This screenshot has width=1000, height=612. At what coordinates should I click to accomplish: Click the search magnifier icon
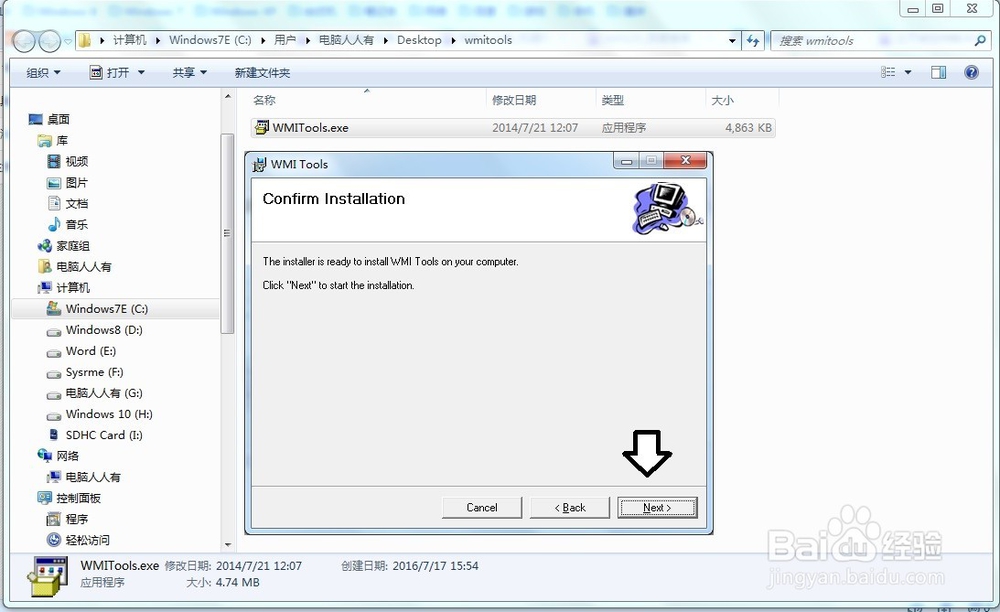(980, 41)
